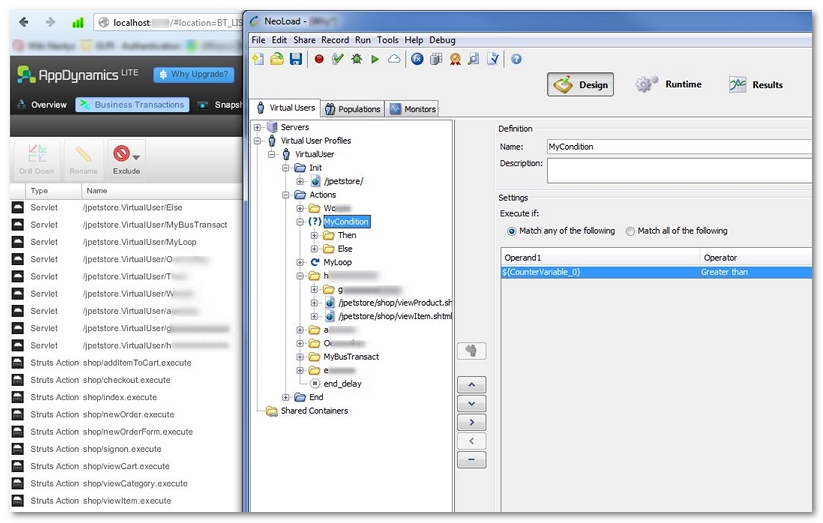Click the red Record button in toolbar
The width and height of the screenshot is (823, 523).
click(x=319, y=59)
